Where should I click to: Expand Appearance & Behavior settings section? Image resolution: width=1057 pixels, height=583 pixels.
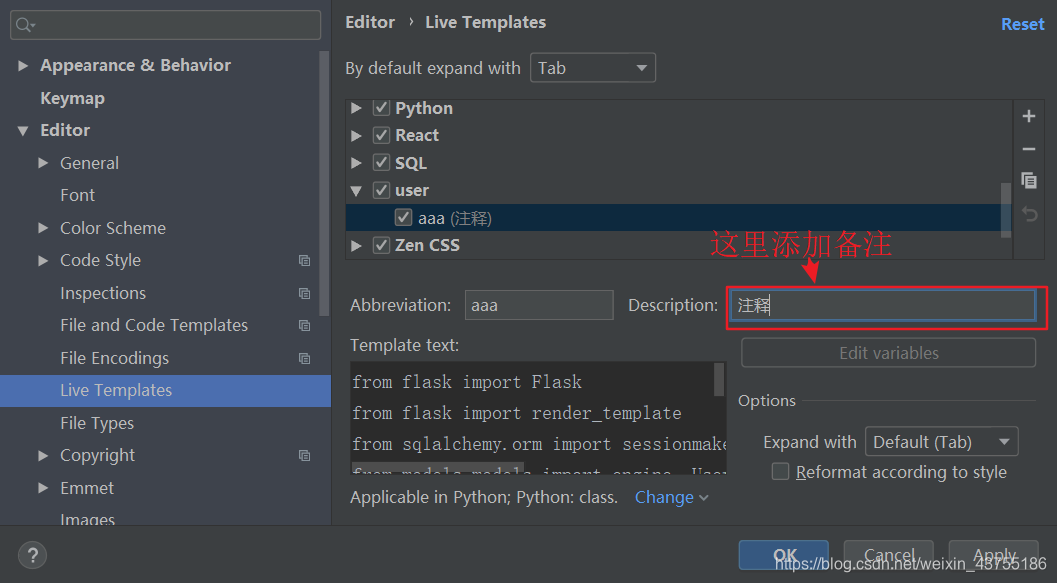click(23, 65)
